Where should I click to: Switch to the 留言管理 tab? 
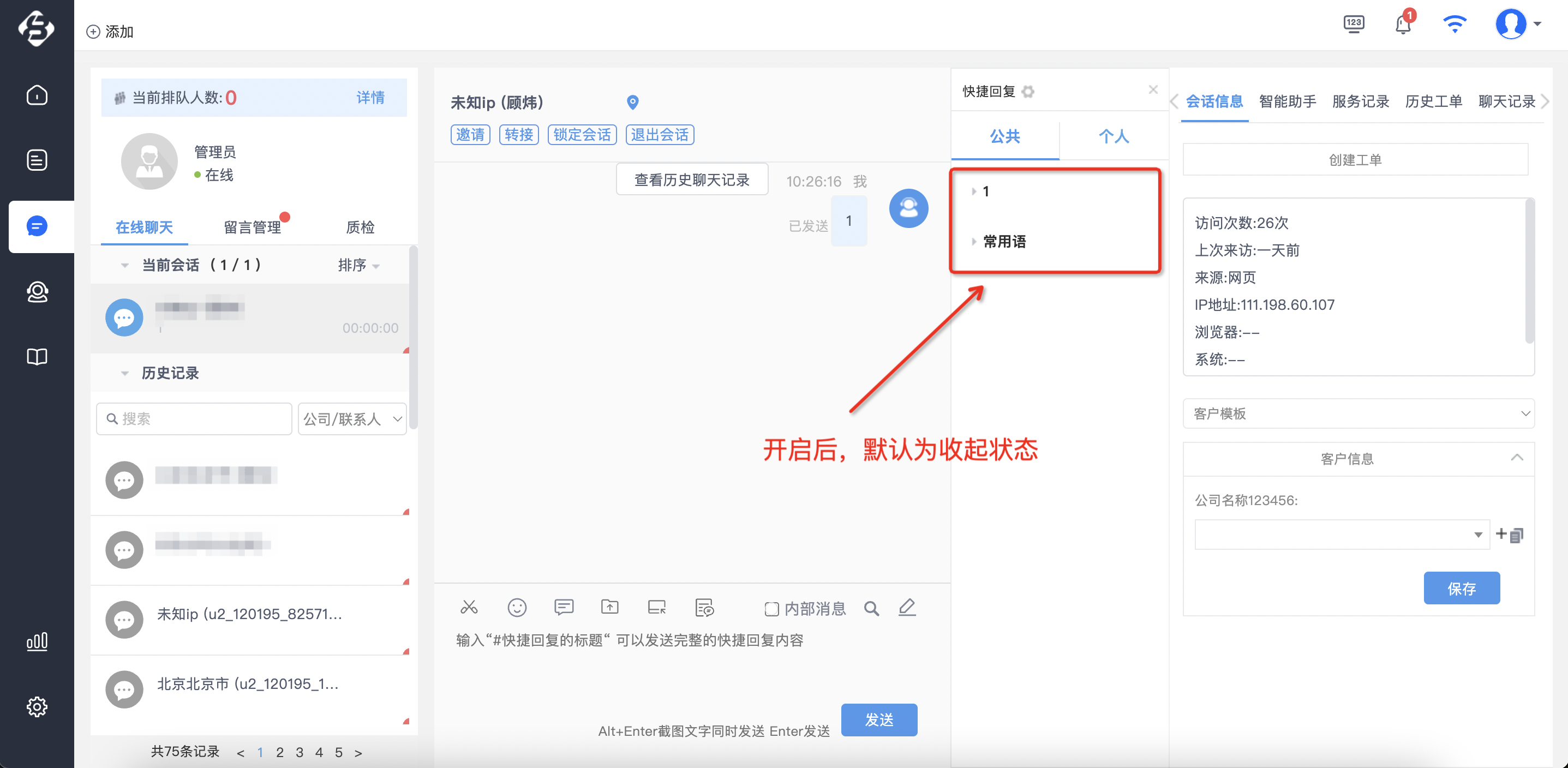[252, 227]
